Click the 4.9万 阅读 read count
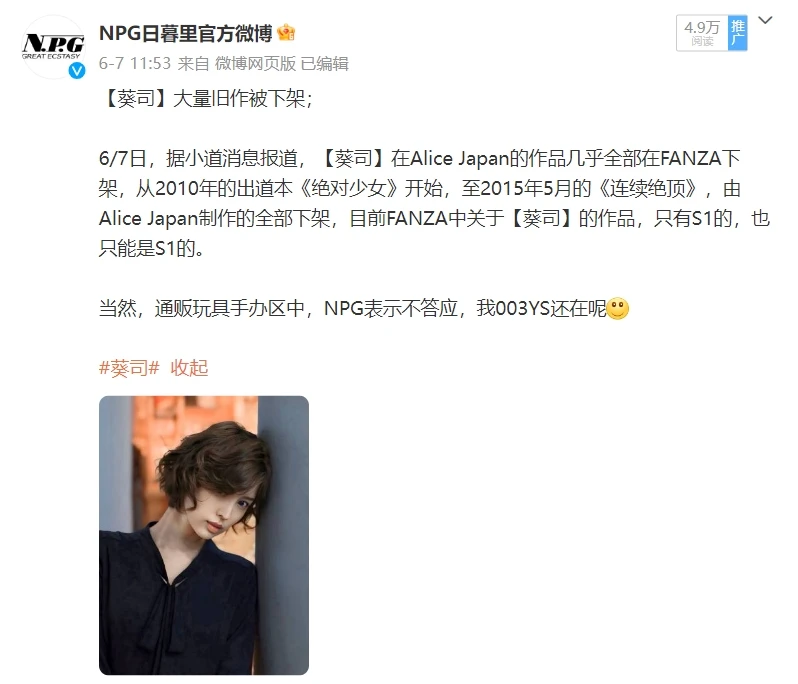Screen dimensions: 798x684 coord(702,33)
